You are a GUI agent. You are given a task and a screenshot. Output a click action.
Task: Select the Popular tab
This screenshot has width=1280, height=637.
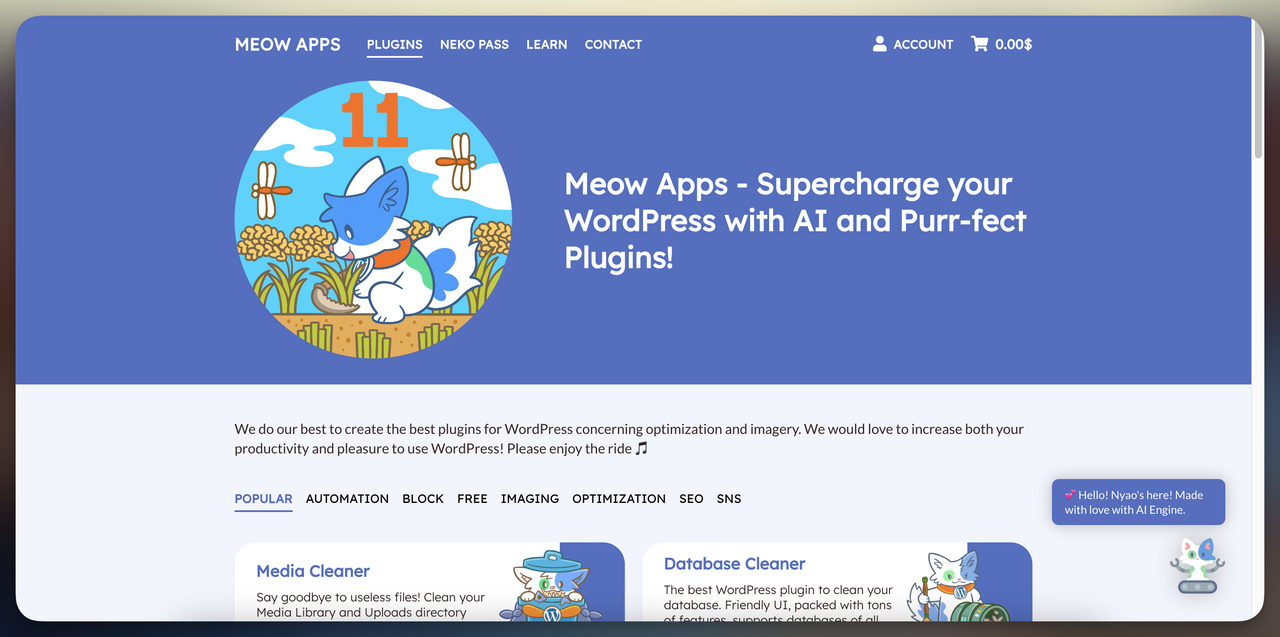[264, 498]
